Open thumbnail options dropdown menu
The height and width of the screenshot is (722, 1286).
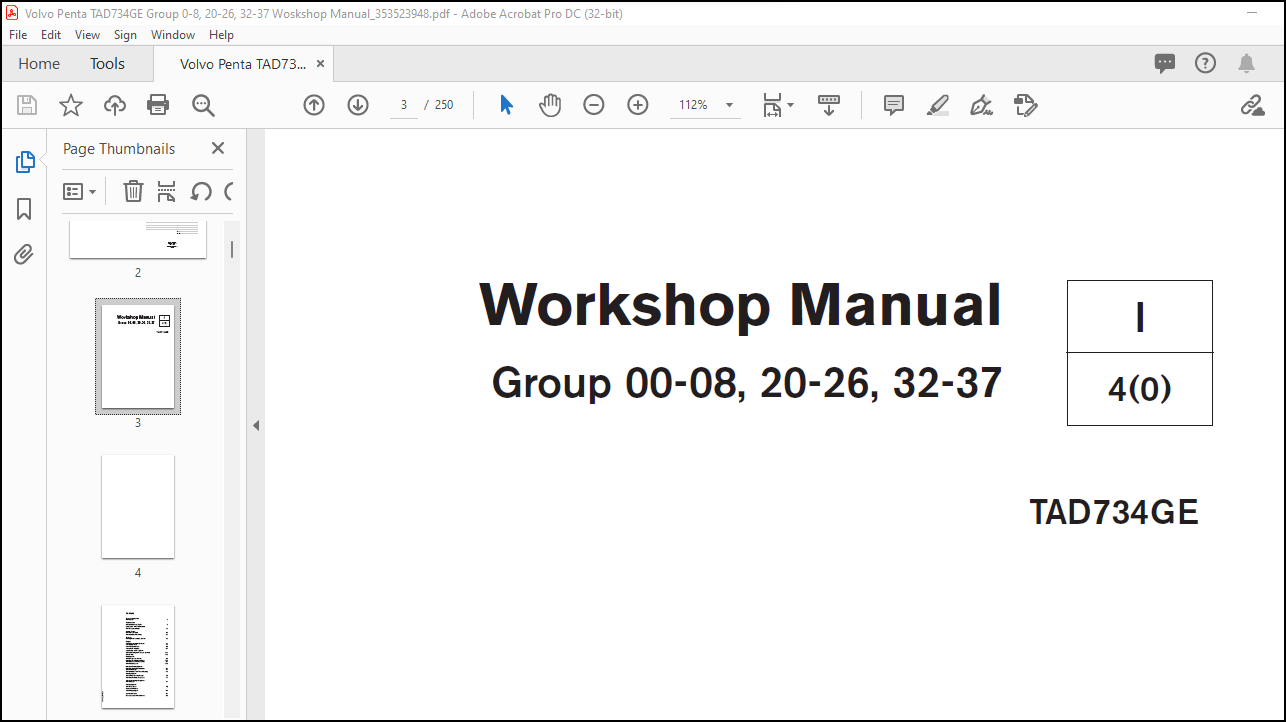pos(80,191)
